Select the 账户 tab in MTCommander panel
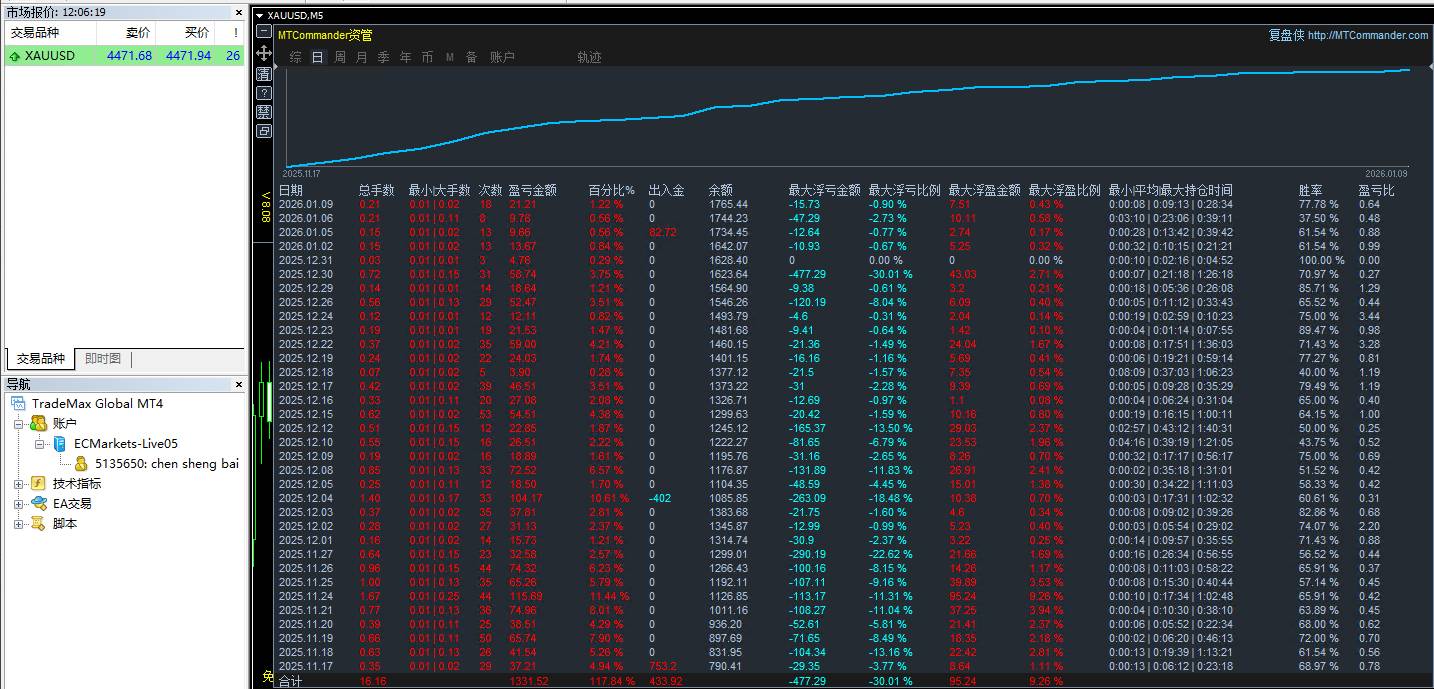The height and width of the screenshot is (689, 1434). tap(502, 58)
